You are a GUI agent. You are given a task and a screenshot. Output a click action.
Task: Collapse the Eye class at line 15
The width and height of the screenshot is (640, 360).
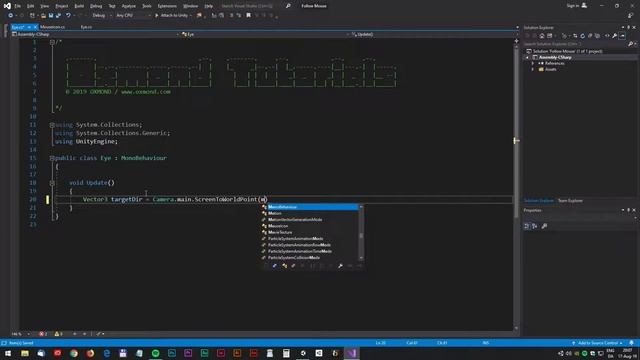coord(52,158)
